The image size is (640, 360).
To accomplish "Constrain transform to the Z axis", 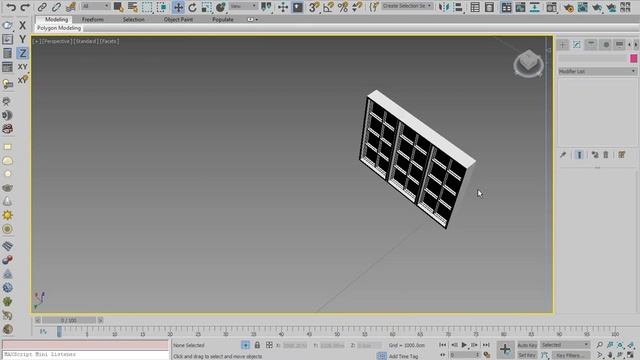I will [x=22, y=53].
